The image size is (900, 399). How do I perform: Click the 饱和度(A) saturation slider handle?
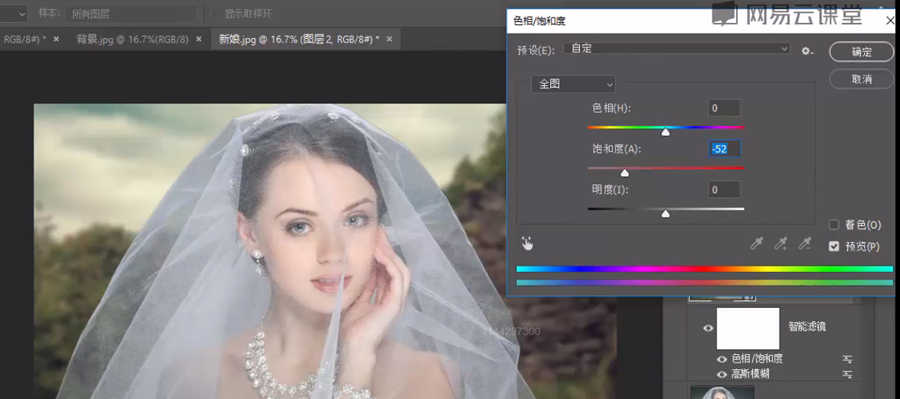coord(624,172)
